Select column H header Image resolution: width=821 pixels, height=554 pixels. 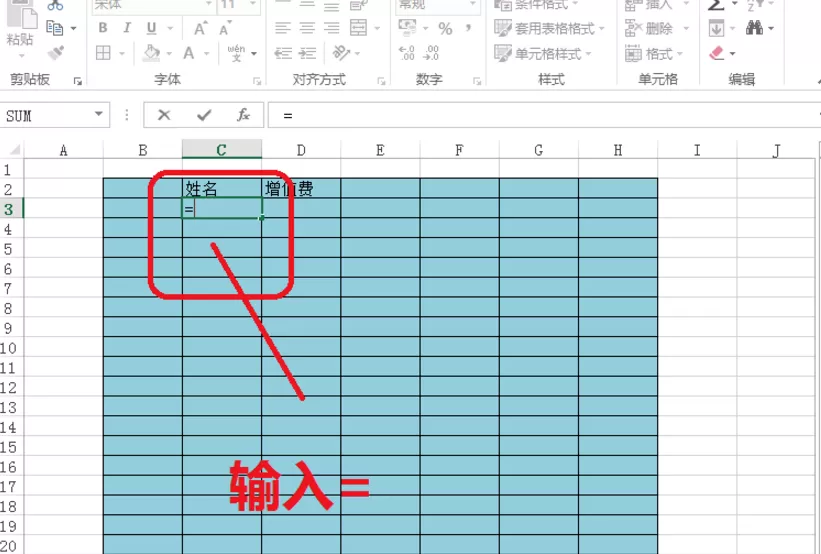click(x=618, y=150)
